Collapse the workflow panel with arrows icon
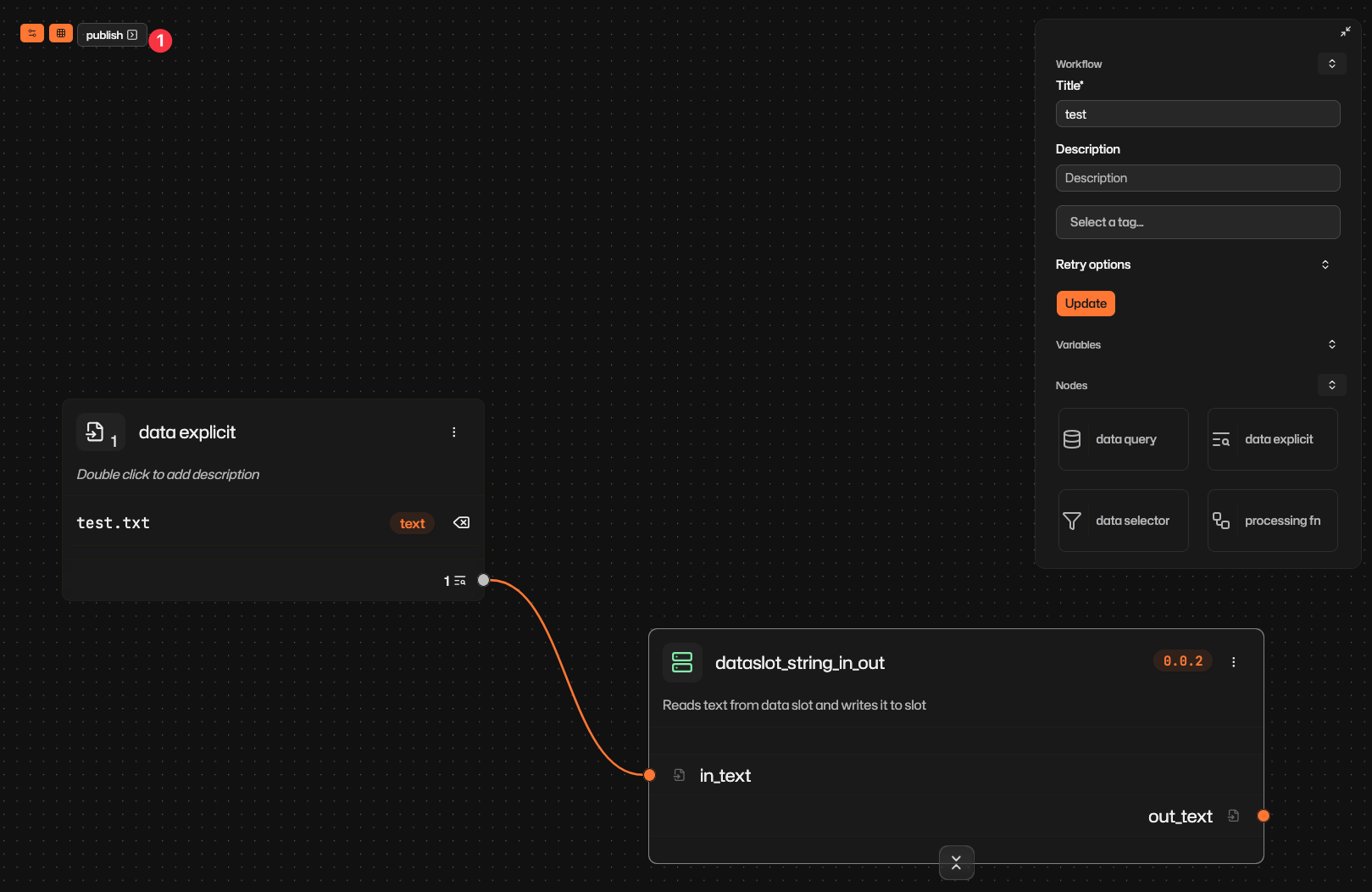1372x892 pixels. tap(1345, 31)
